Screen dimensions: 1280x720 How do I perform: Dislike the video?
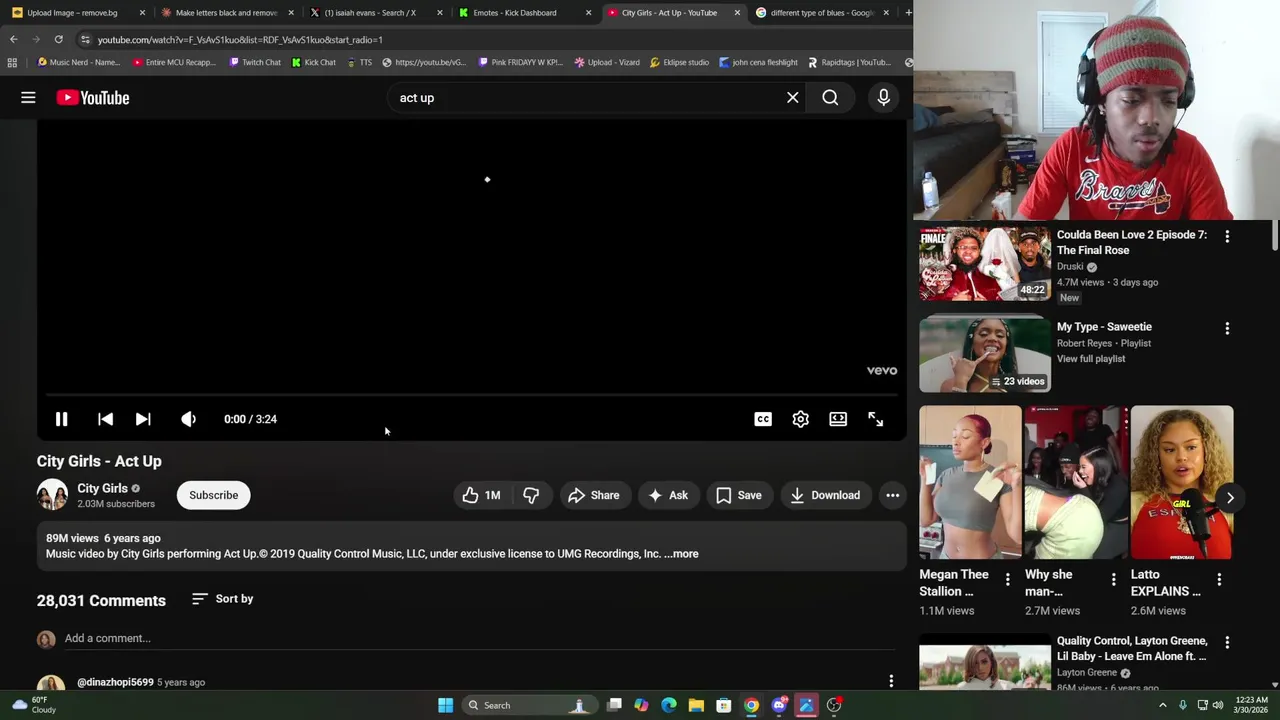click(531, 495)
